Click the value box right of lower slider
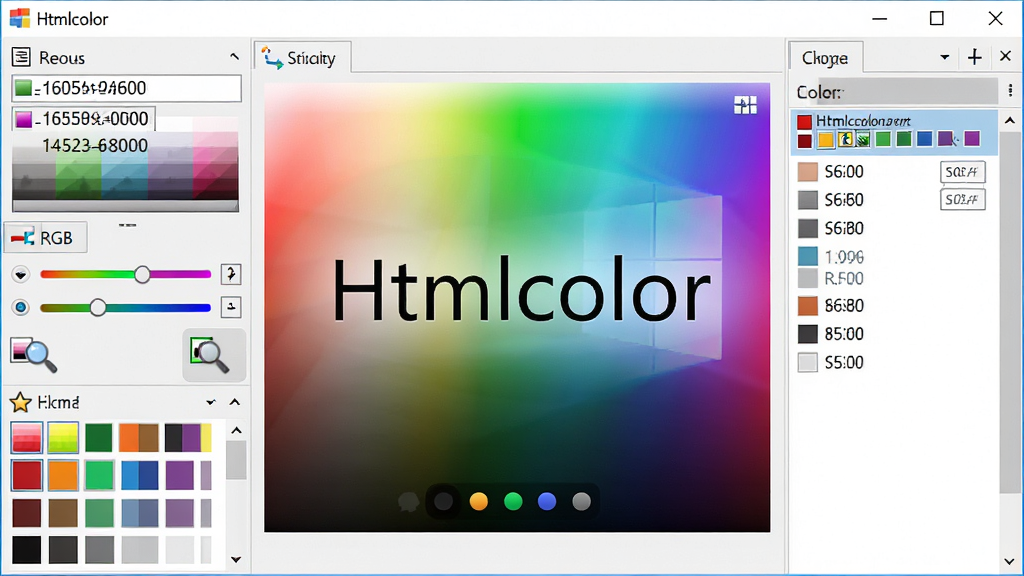Viewport: 1024px width, 576px height. point(231,307)
